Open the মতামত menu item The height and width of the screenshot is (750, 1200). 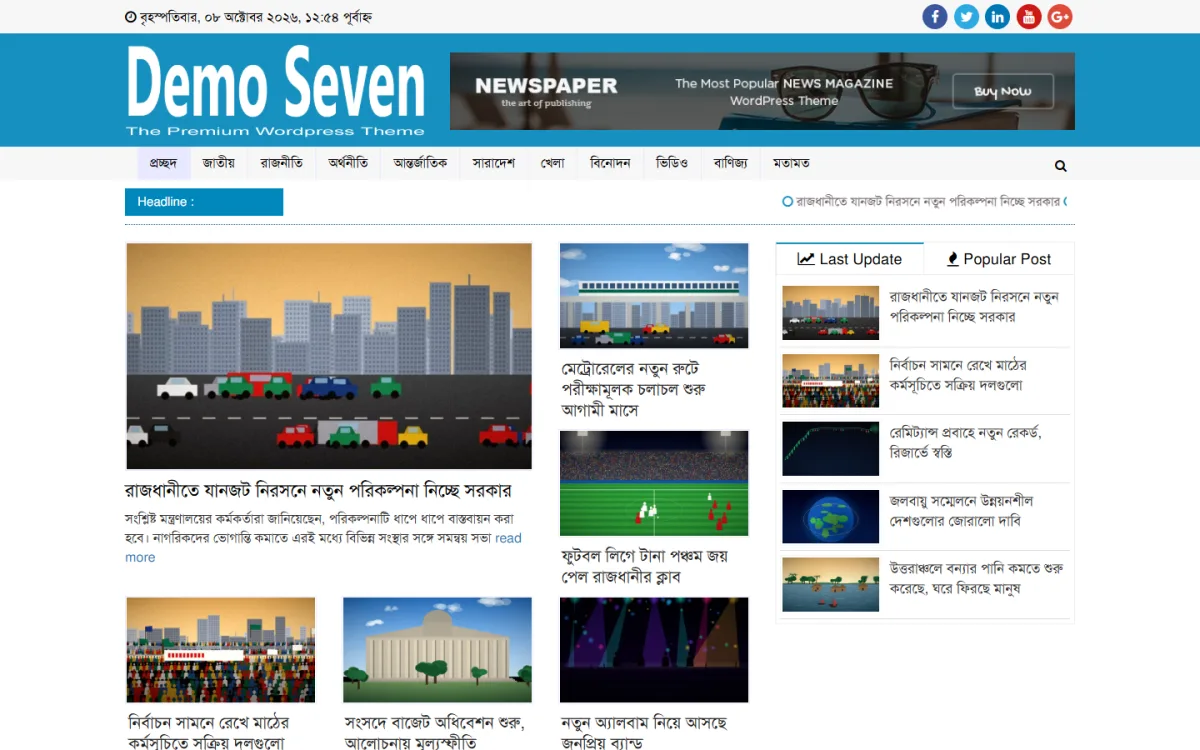click(791, 163)
